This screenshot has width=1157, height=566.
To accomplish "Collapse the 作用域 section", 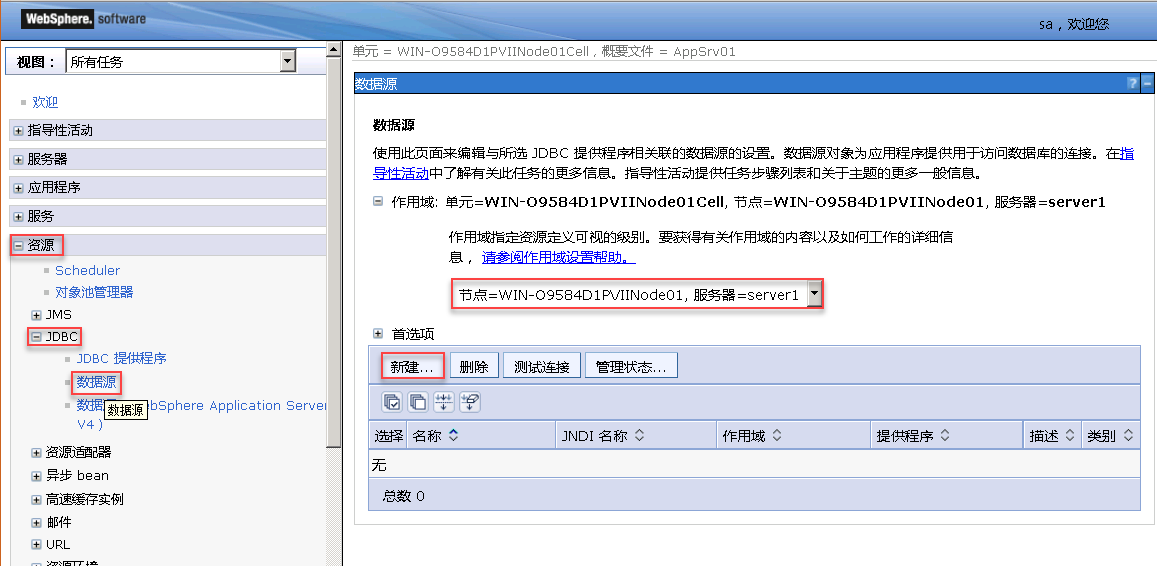I will tap(378, 201).
